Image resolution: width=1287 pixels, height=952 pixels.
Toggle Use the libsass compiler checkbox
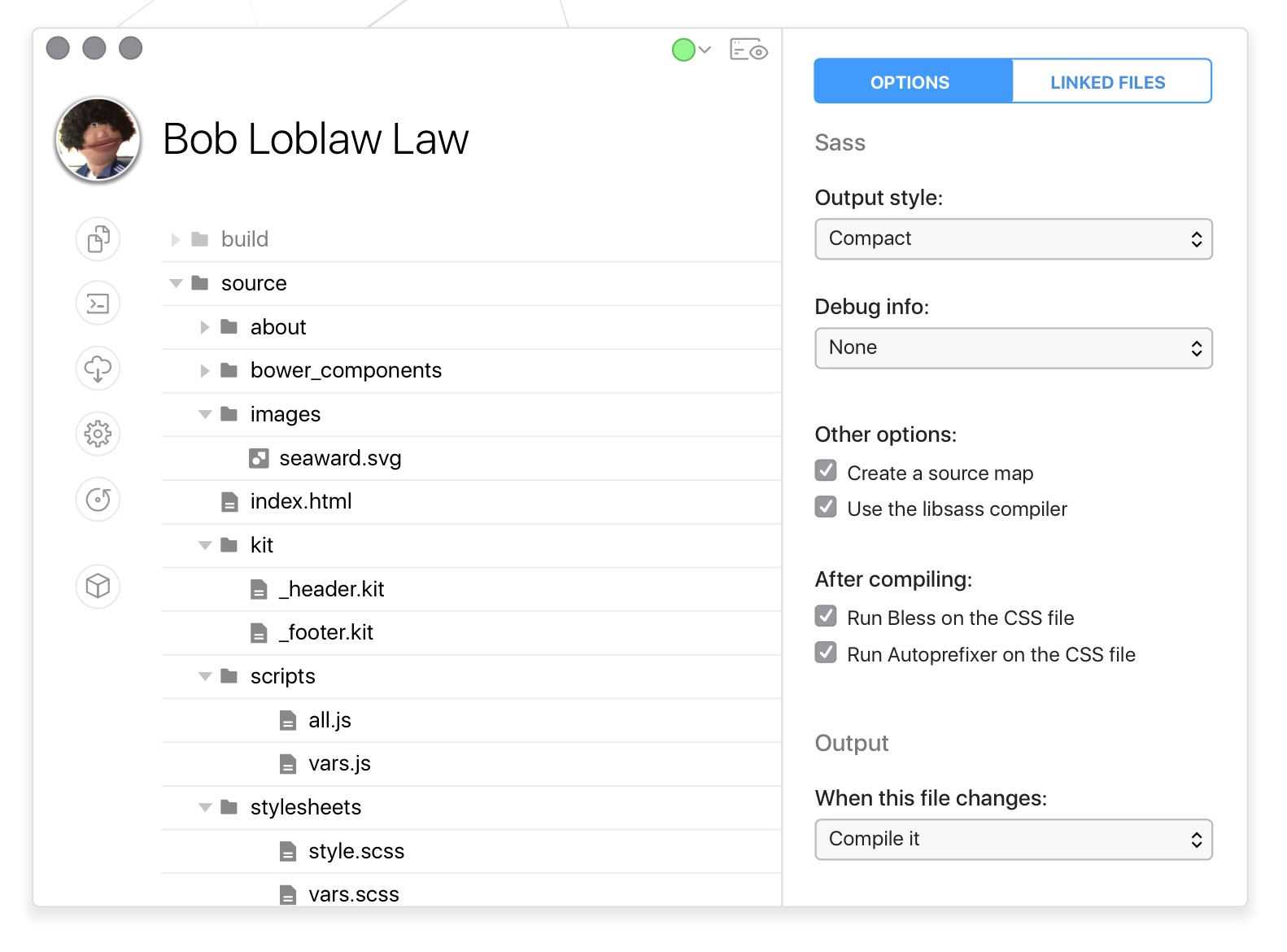click(826, 508)
